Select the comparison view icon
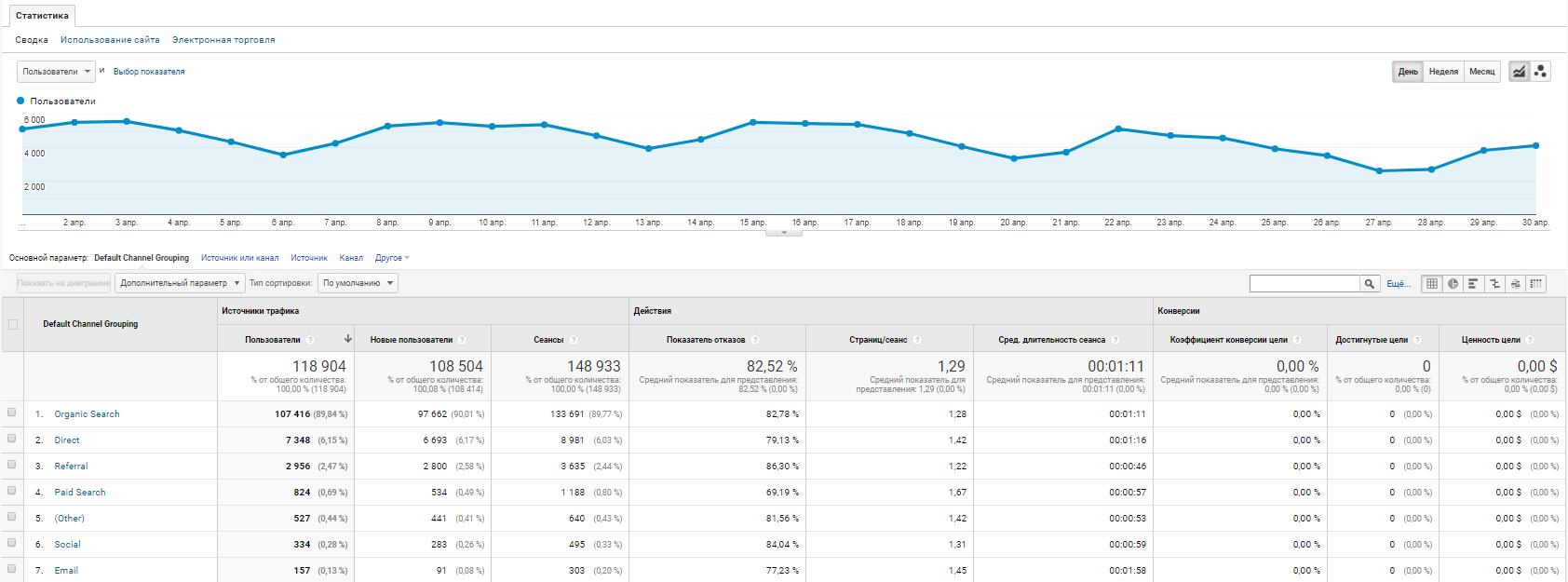The image size is (1568, 582). tap(1494, 284)
